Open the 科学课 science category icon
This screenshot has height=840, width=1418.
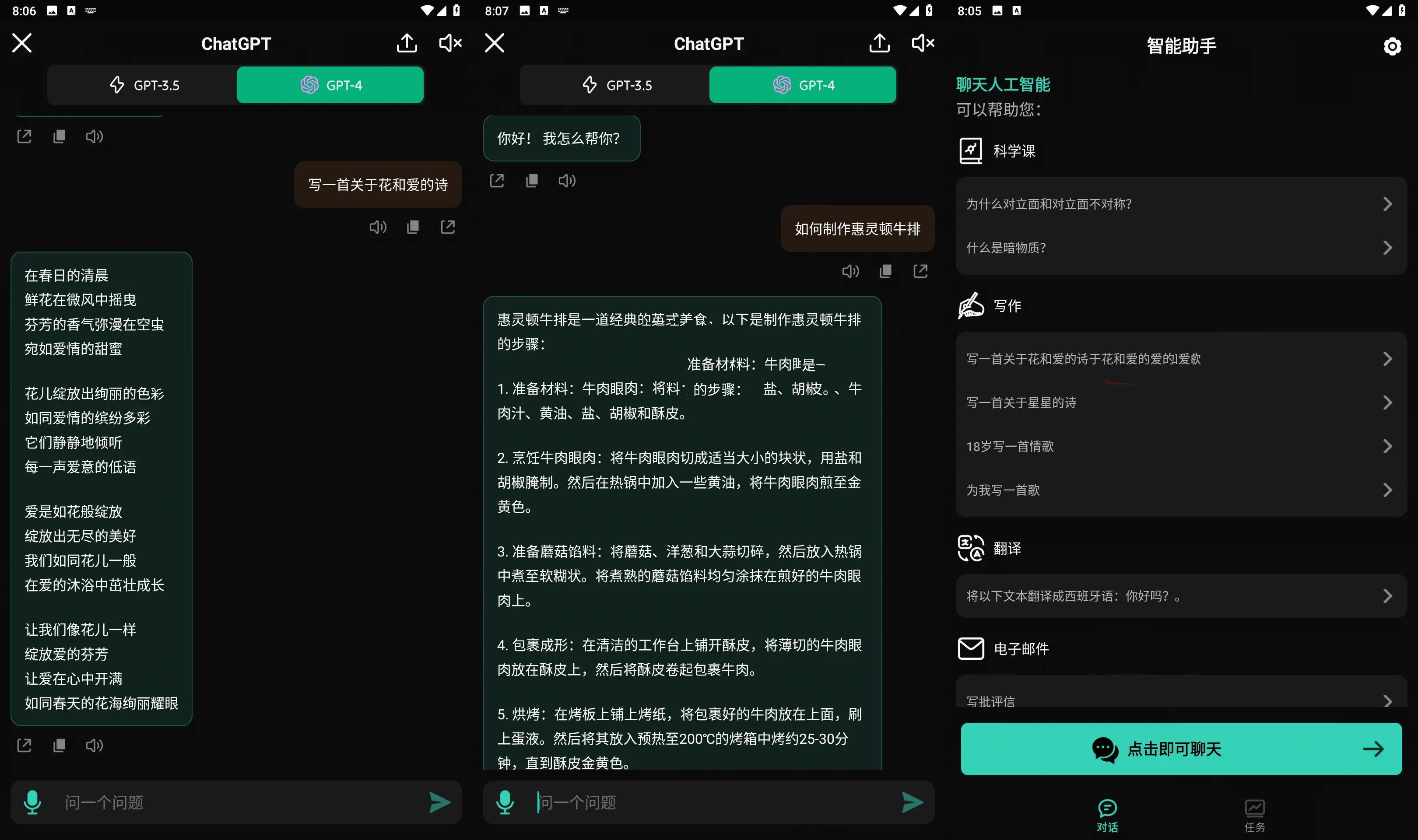tap(970, 150)
